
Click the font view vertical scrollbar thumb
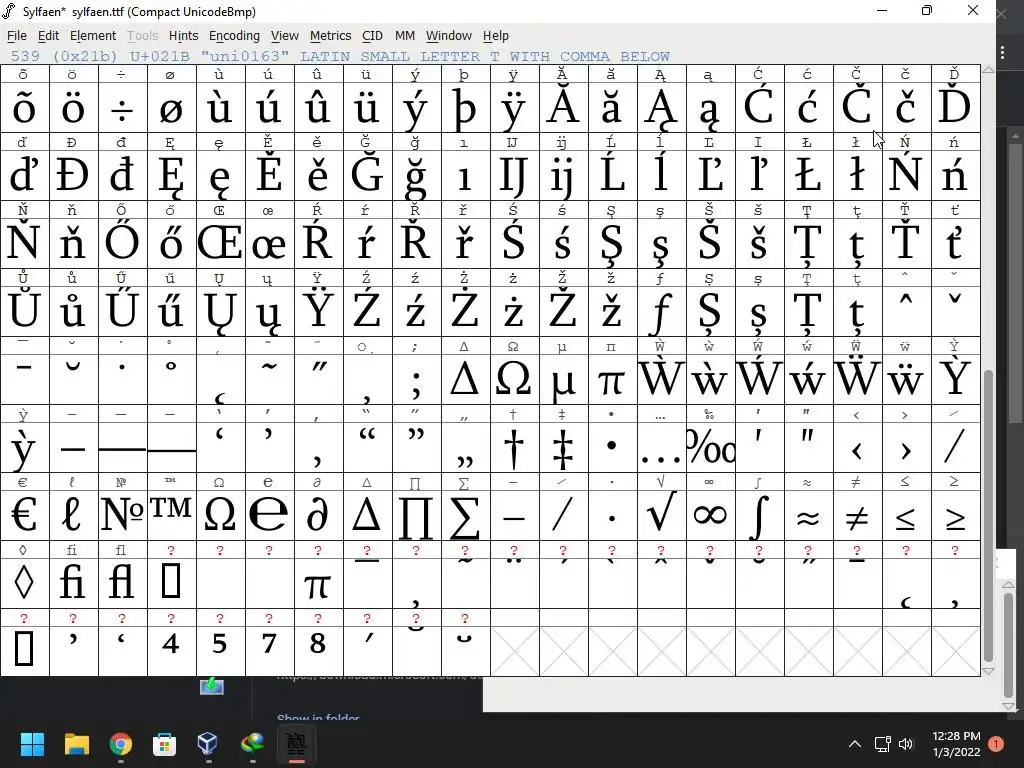(x=988, y=516)
